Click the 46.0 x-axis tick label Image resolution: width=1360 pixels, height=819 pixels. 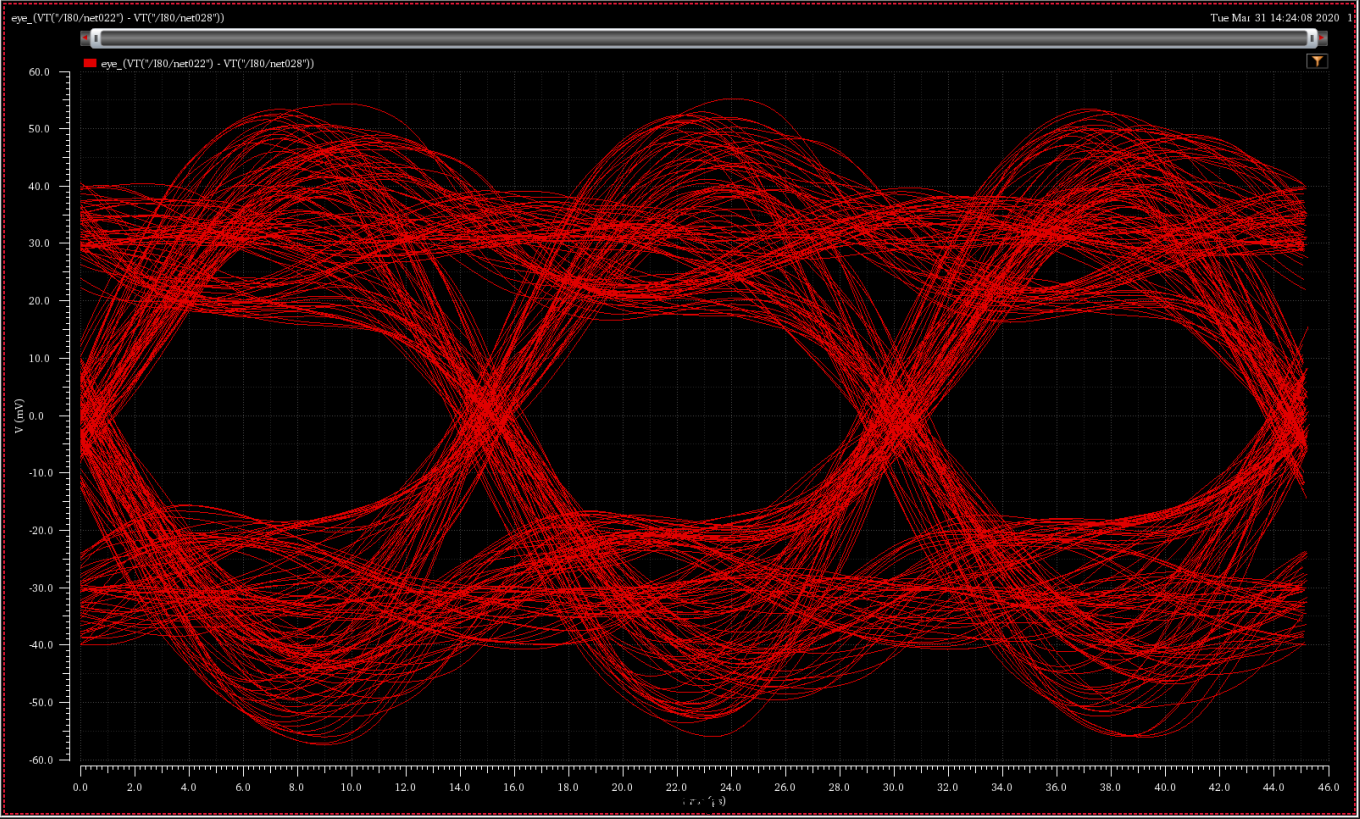pyautogui.click(x=1327, y=787)
